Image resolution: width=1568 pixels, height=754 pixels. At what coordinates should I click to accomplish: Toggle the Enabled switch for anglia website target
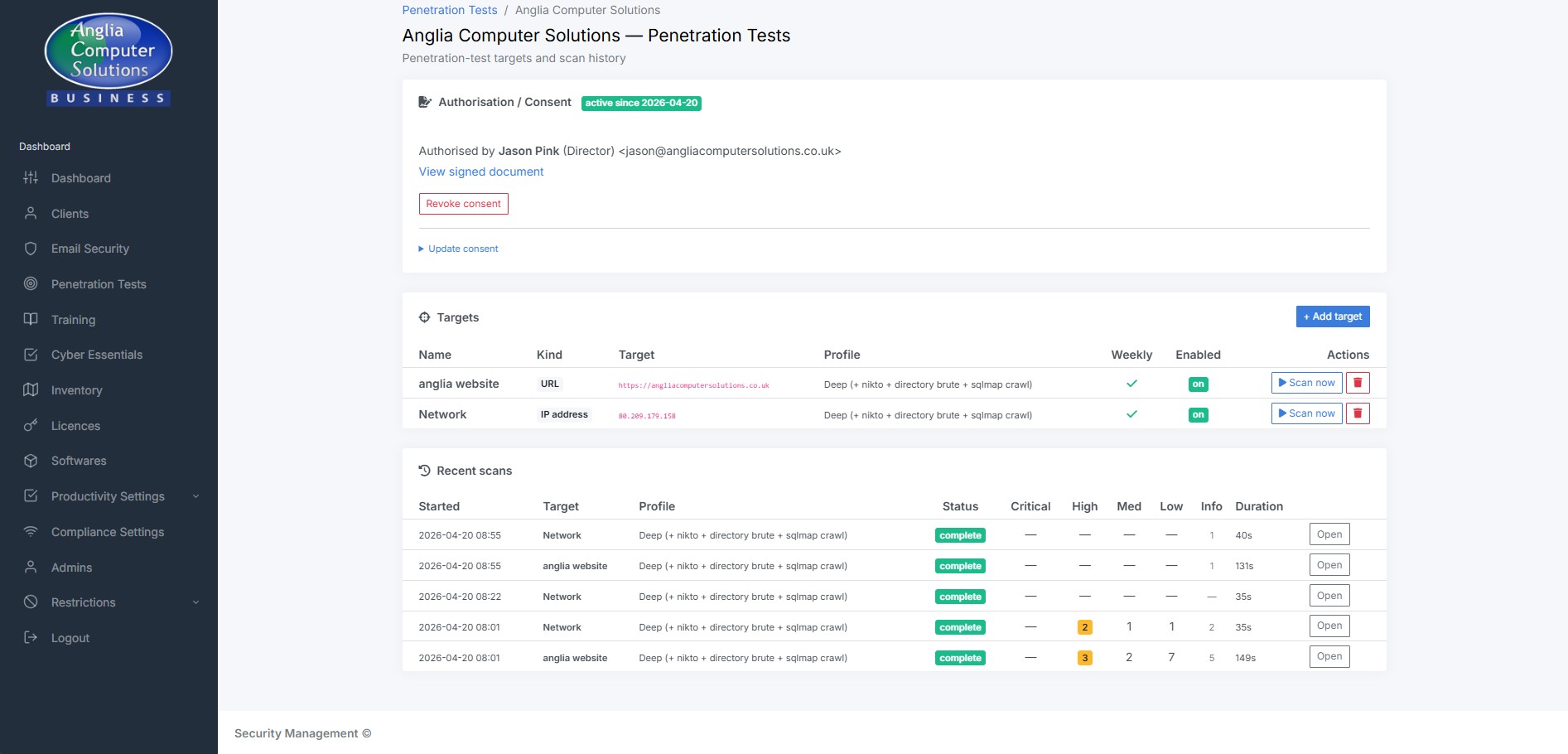[x=1198, y=384]
